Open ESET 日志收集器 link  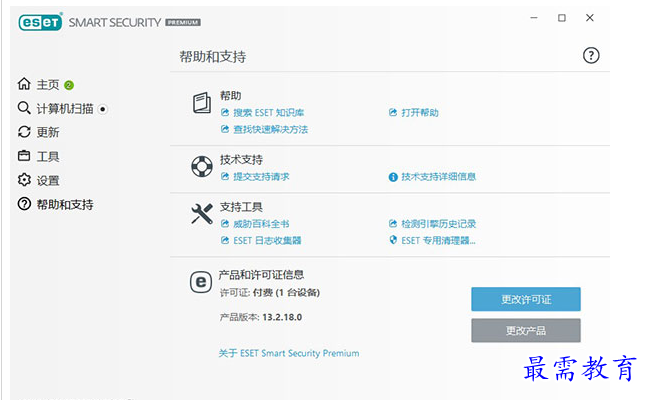tap(266, 240)
